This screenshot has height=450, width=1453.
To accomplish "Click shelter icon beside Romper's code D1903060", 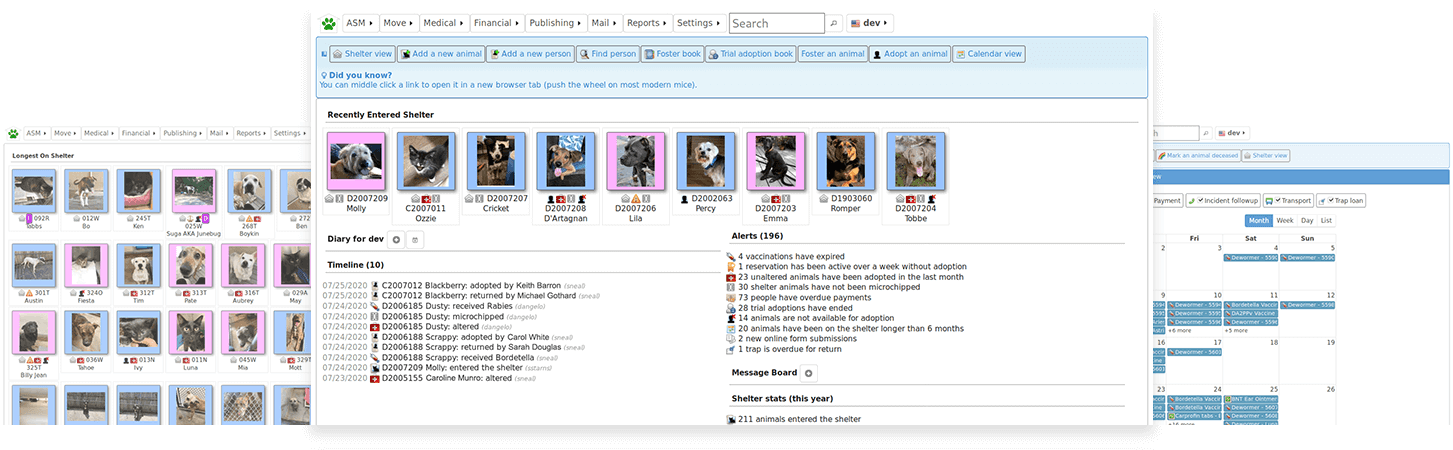I will coord(824,198).
